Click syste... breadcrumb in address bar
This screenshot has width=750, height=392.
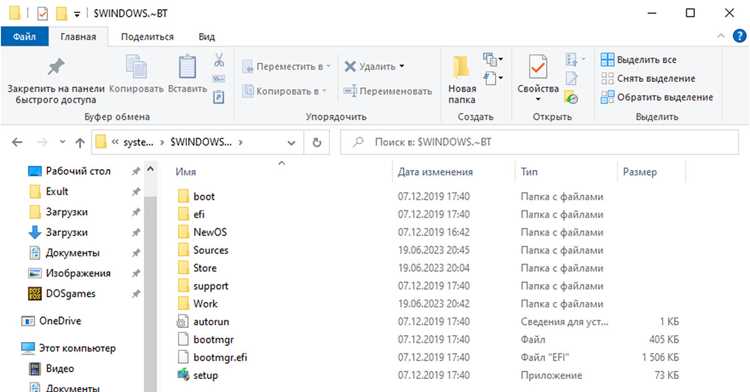click(139, 142)
